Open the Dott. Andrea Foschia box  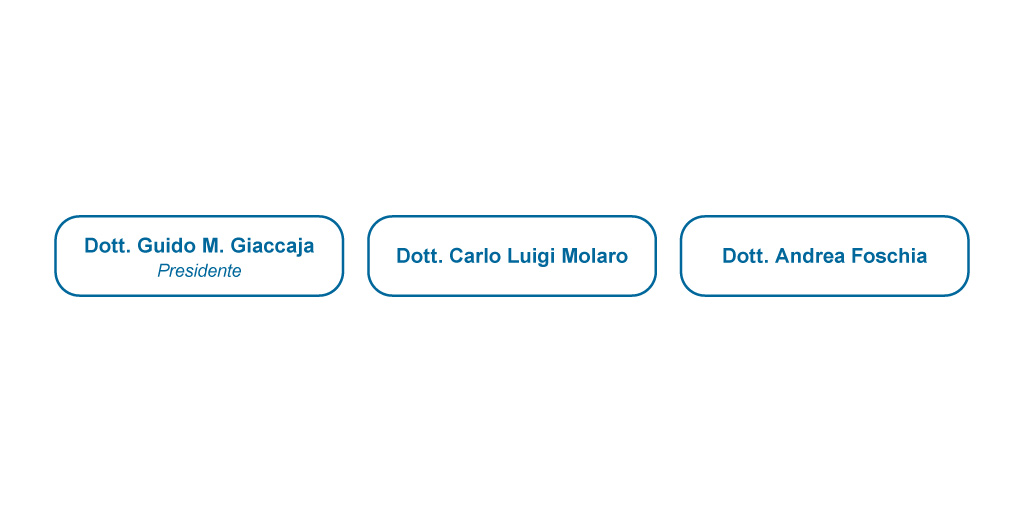[825, 256]
